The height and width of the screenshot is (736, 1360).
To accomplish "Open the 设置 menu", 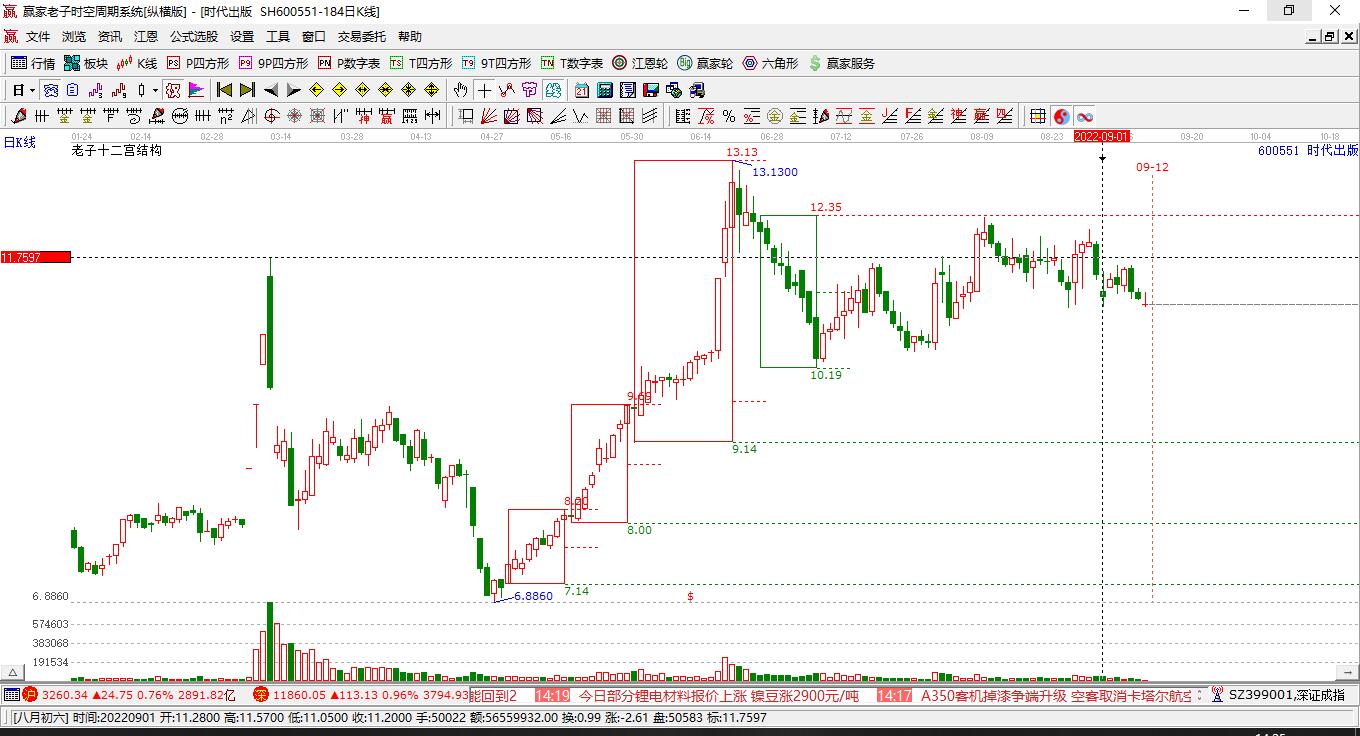I will click(242, 37).
